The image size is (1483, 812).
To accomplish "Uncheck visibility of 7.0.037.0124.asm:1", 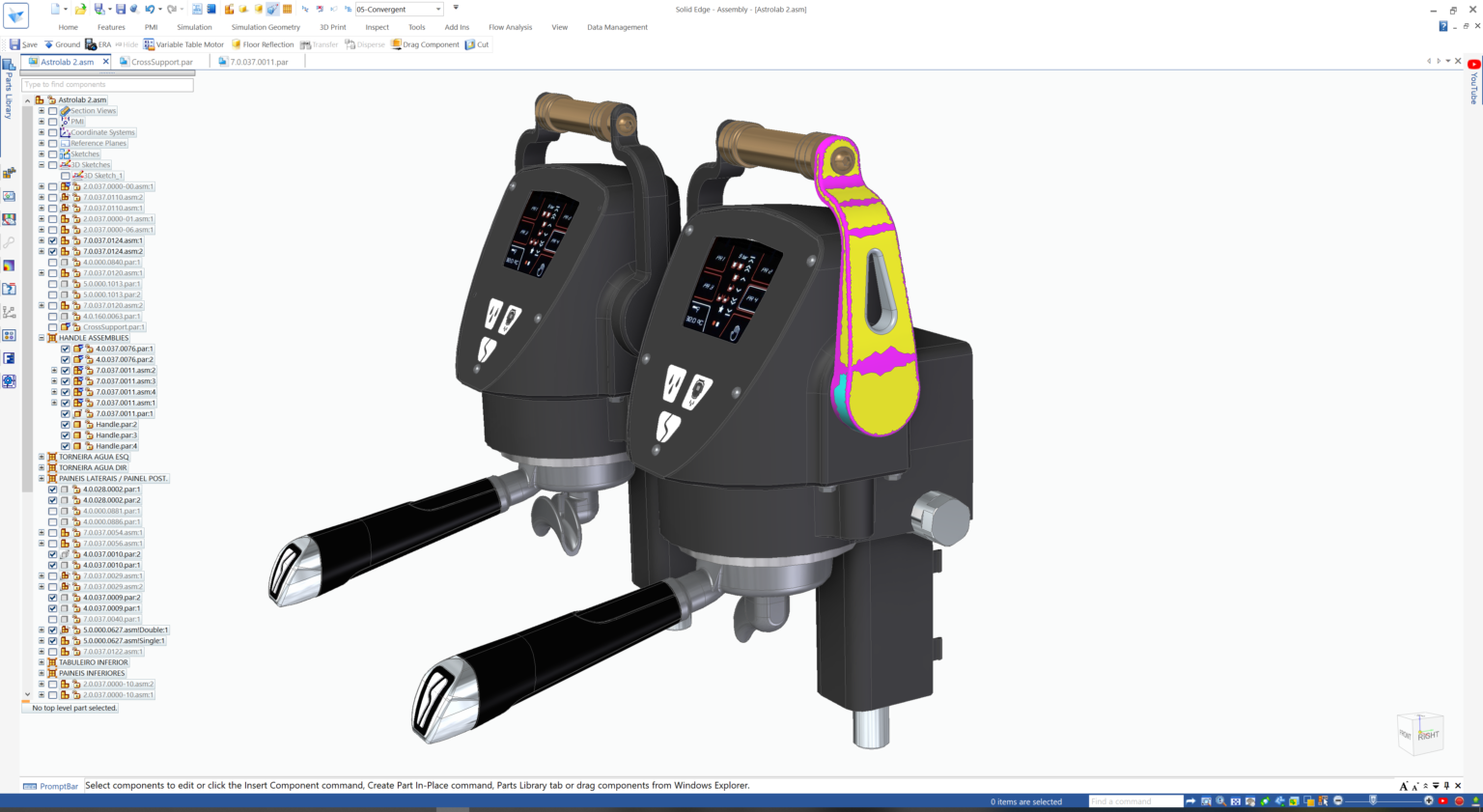I will click(52, 239).
